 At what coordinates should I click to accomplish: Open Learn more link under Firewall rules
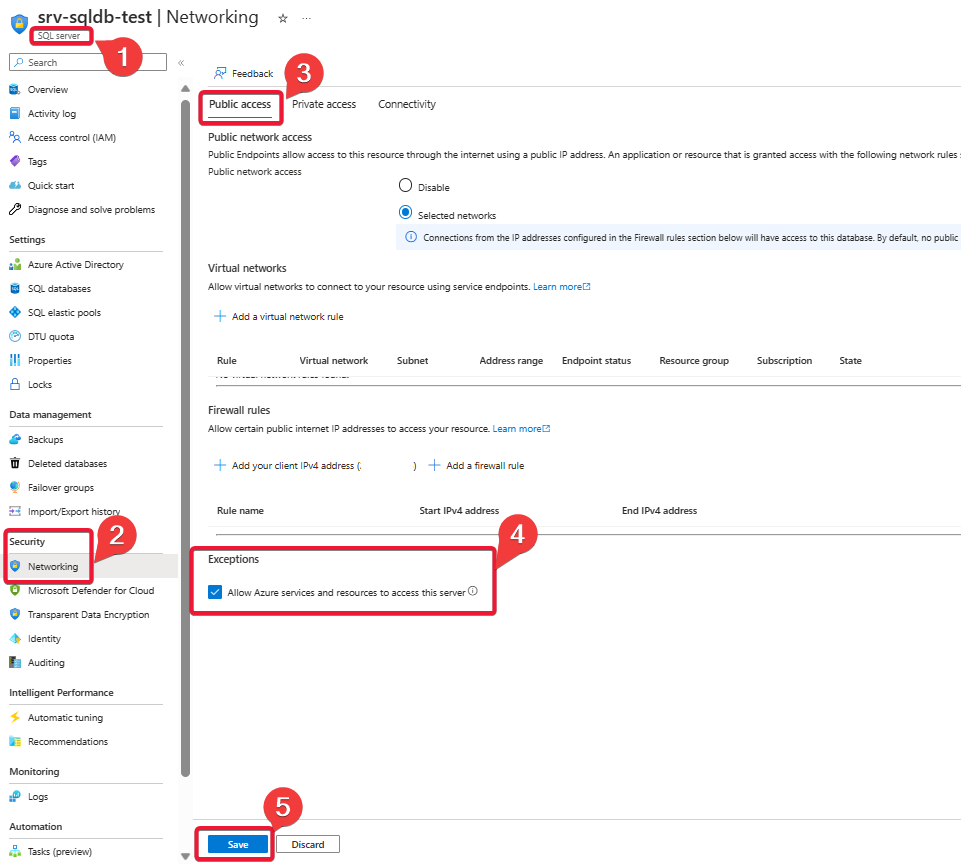click(x=521, y=429)
